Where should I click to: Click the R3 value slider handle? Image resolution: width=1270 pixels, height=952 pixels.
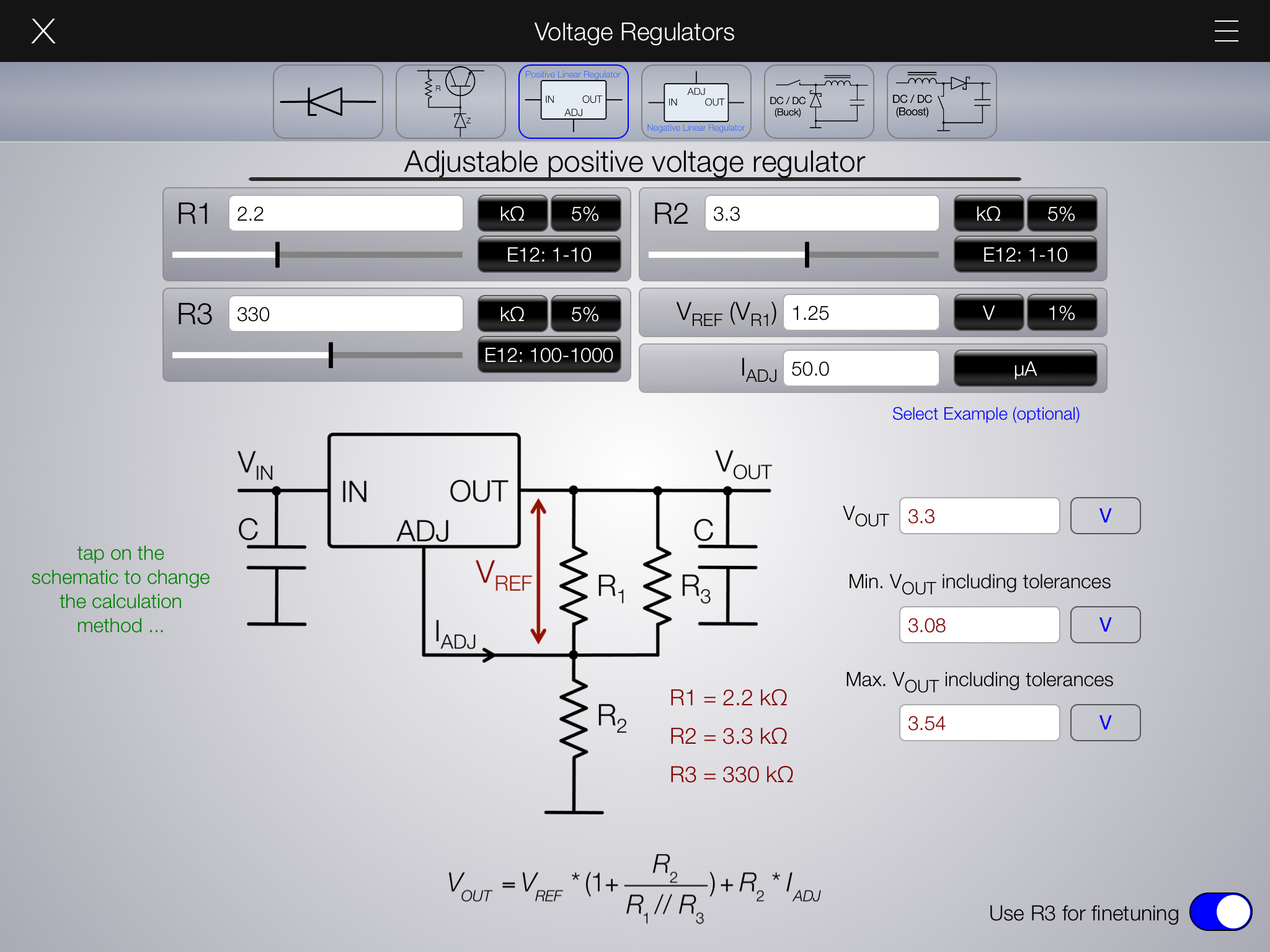tap(331, 355)
